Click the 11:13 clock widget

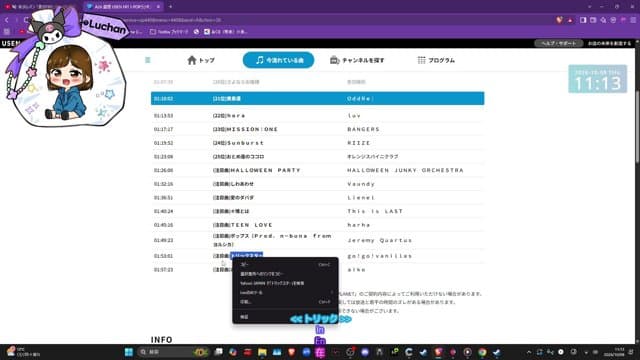[x=598, y=79]
